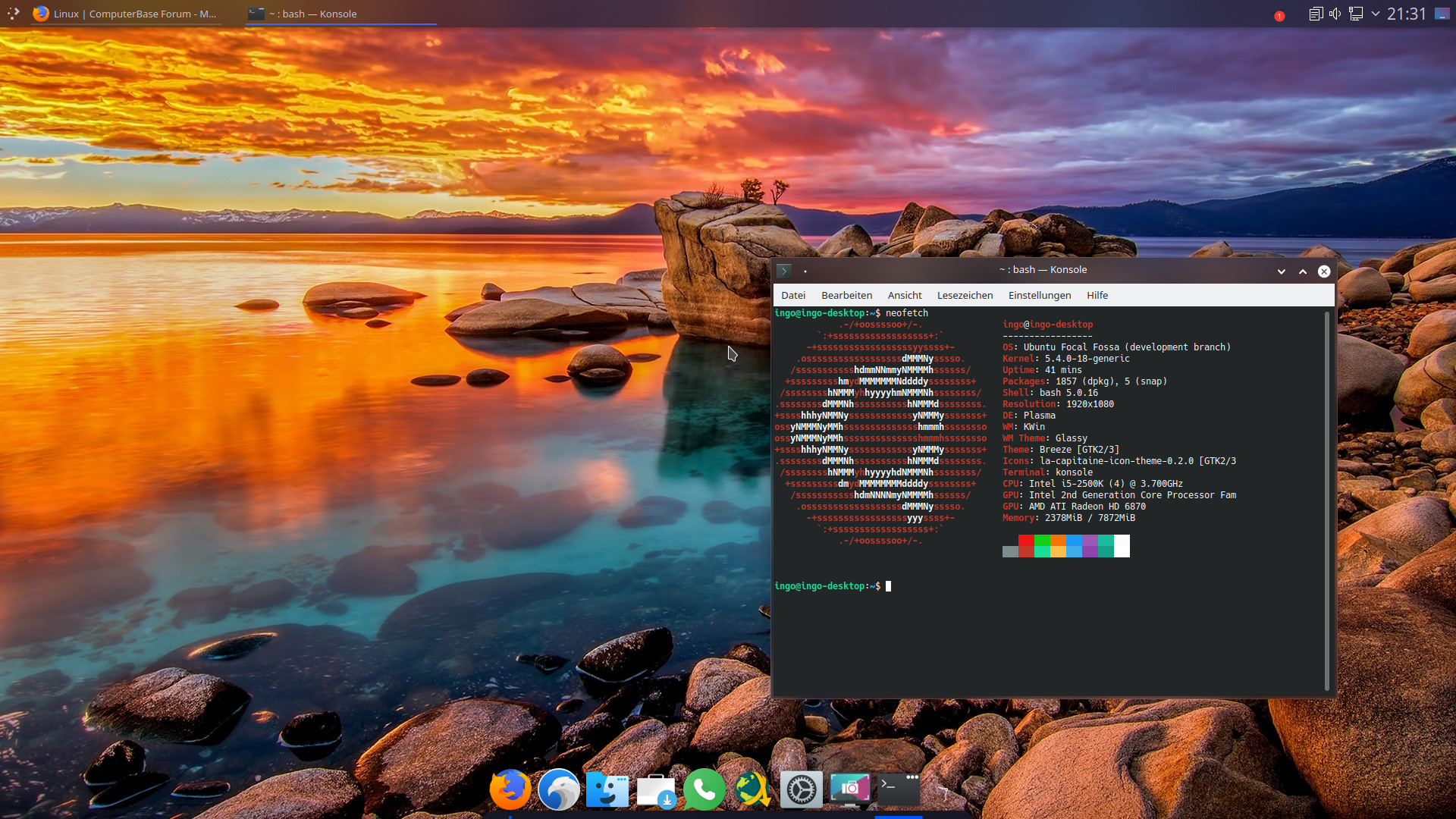Launch the screenshot tool from dock

click(850, 789)
